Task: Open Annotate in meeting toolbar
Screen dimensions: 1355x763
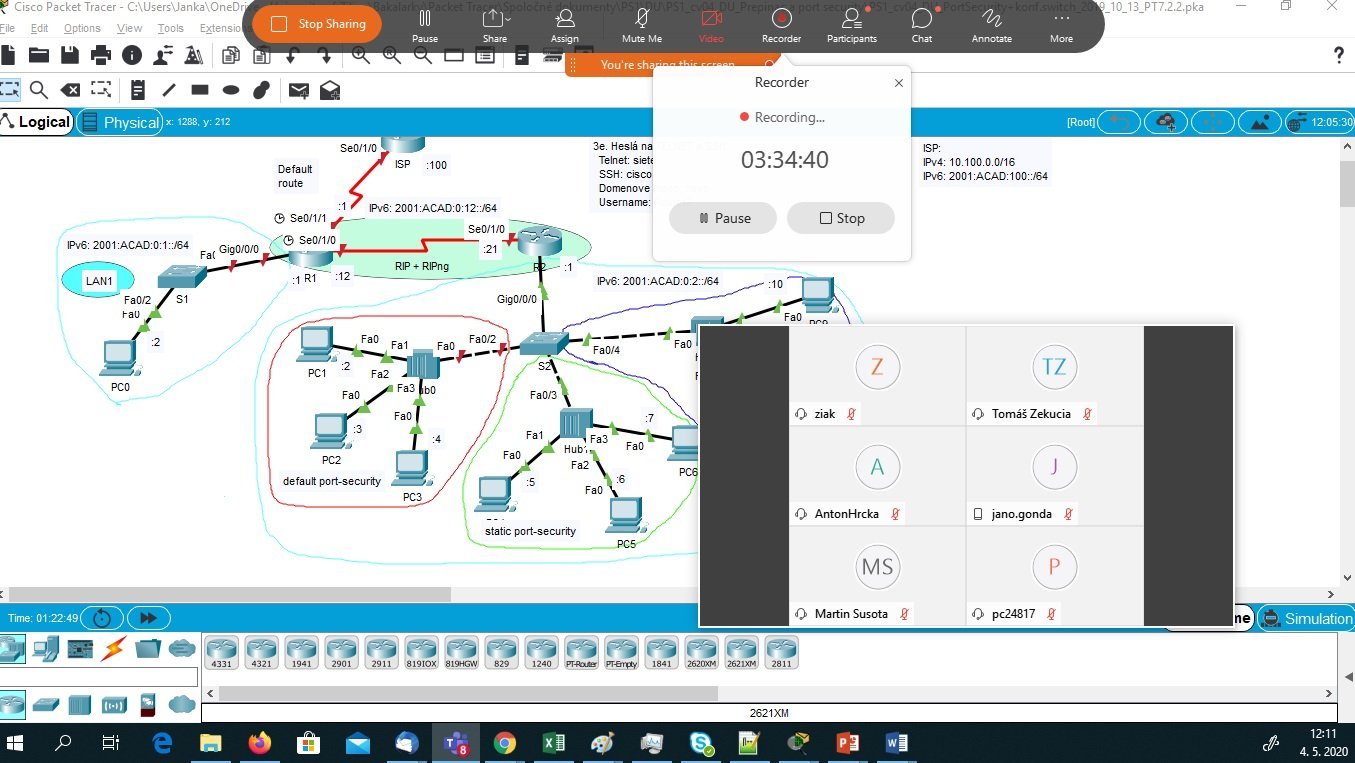Action: pyautogui.click(x=992, y=26)
